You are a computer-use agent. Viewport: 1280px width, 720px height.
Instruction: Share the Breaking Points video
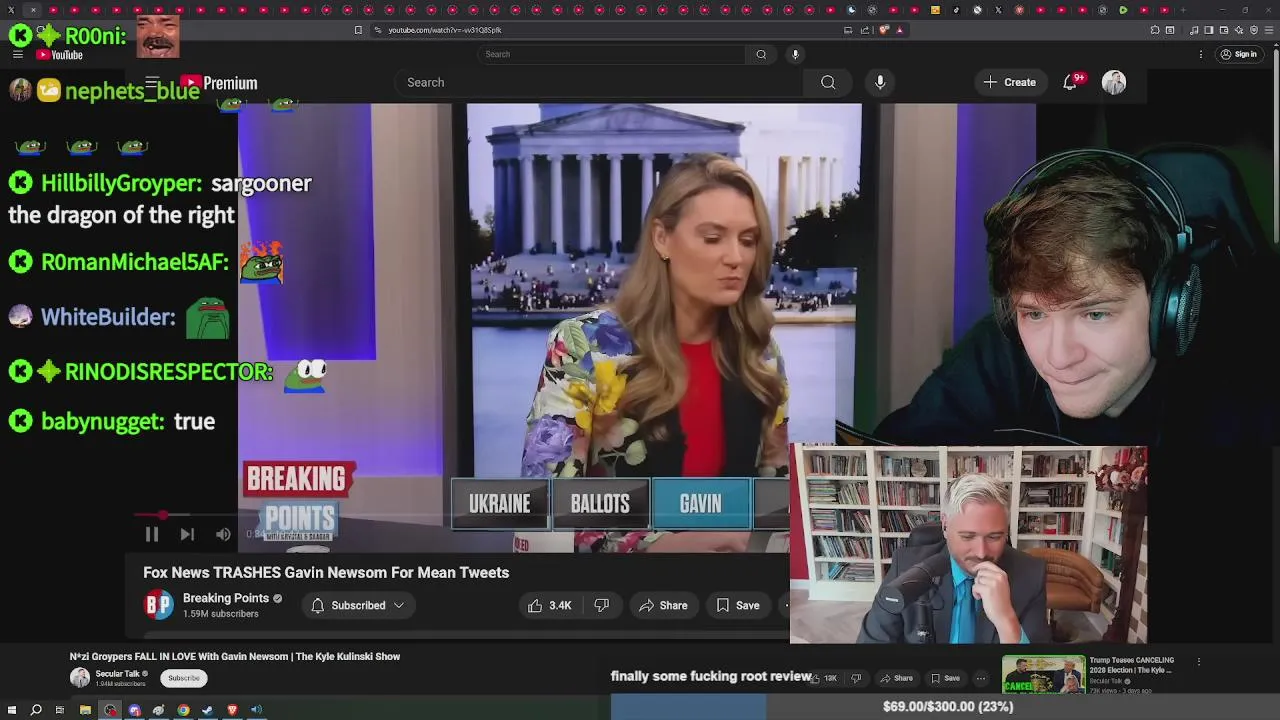pos(663,605)
